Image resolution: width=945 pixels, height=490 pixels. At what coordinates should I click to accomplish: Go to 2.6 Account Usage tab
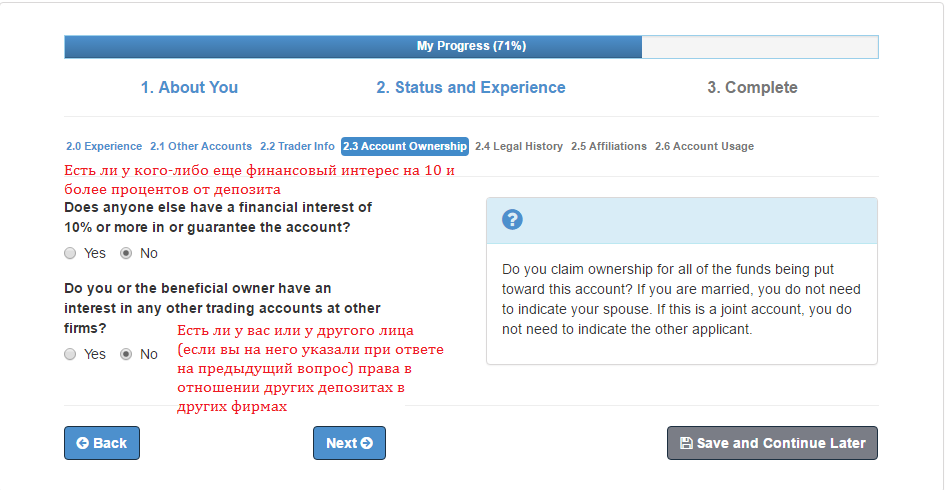[x=704, y=146]
